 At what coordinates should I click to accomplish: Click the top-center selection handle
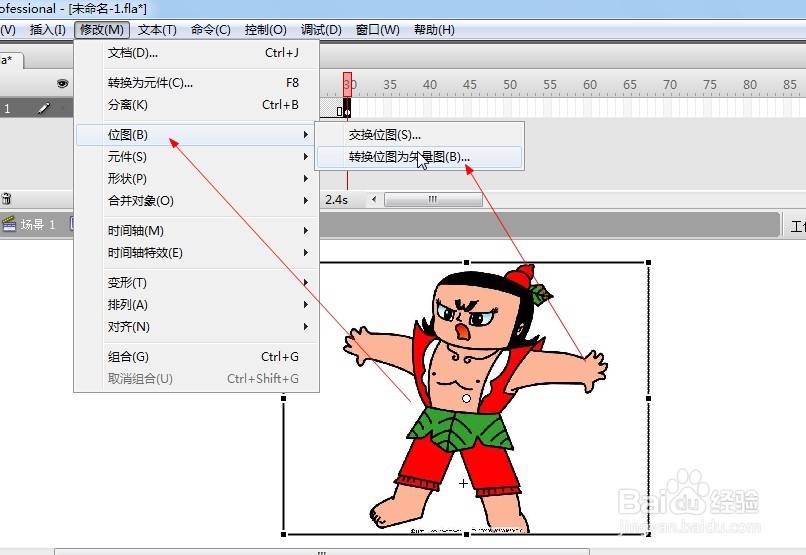tap(466, 263)
